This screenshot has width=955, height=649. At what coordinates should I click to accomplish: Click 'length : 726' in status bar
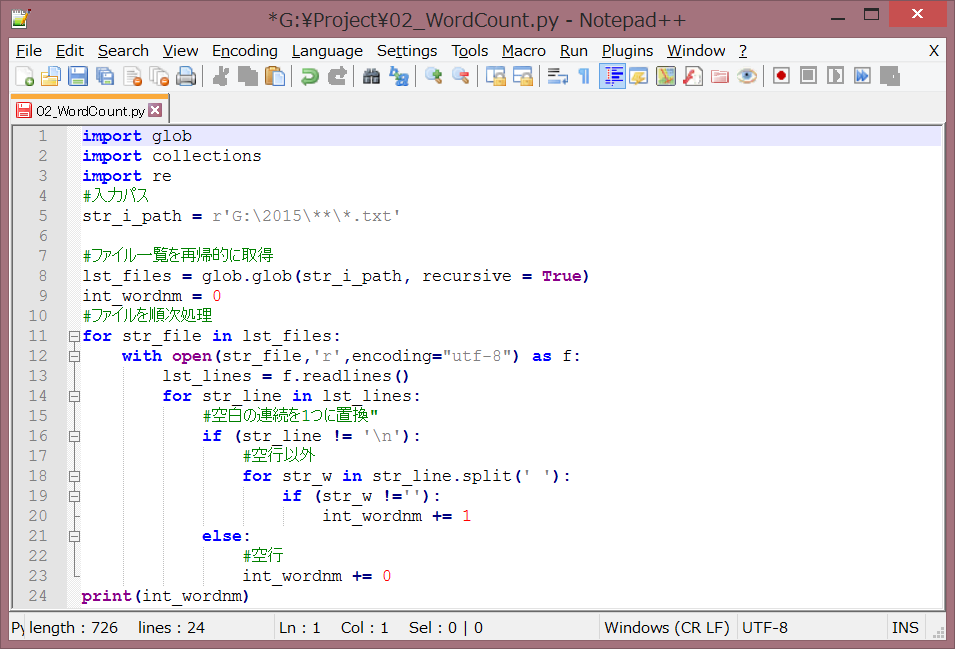(73, 628)
